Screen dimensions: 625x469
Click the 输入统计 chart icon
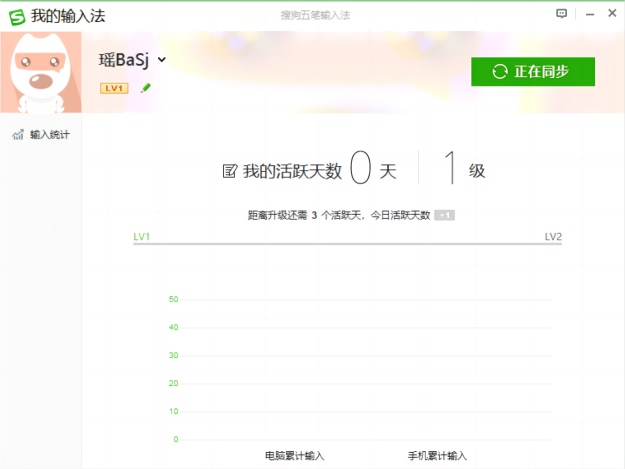18,135
